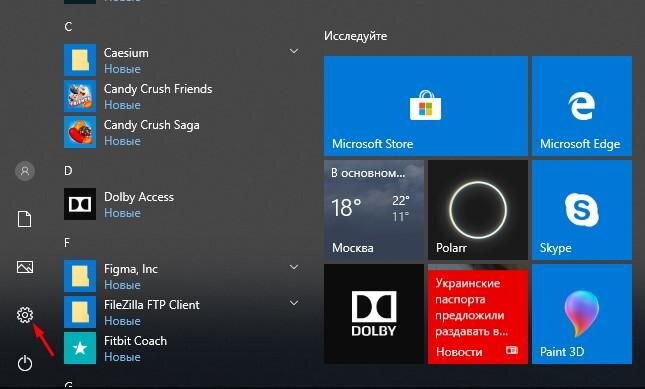The width and height of the screenshot is (645, 389).
Task: Open the Polarr tile
Action: (x=478, y=210)
